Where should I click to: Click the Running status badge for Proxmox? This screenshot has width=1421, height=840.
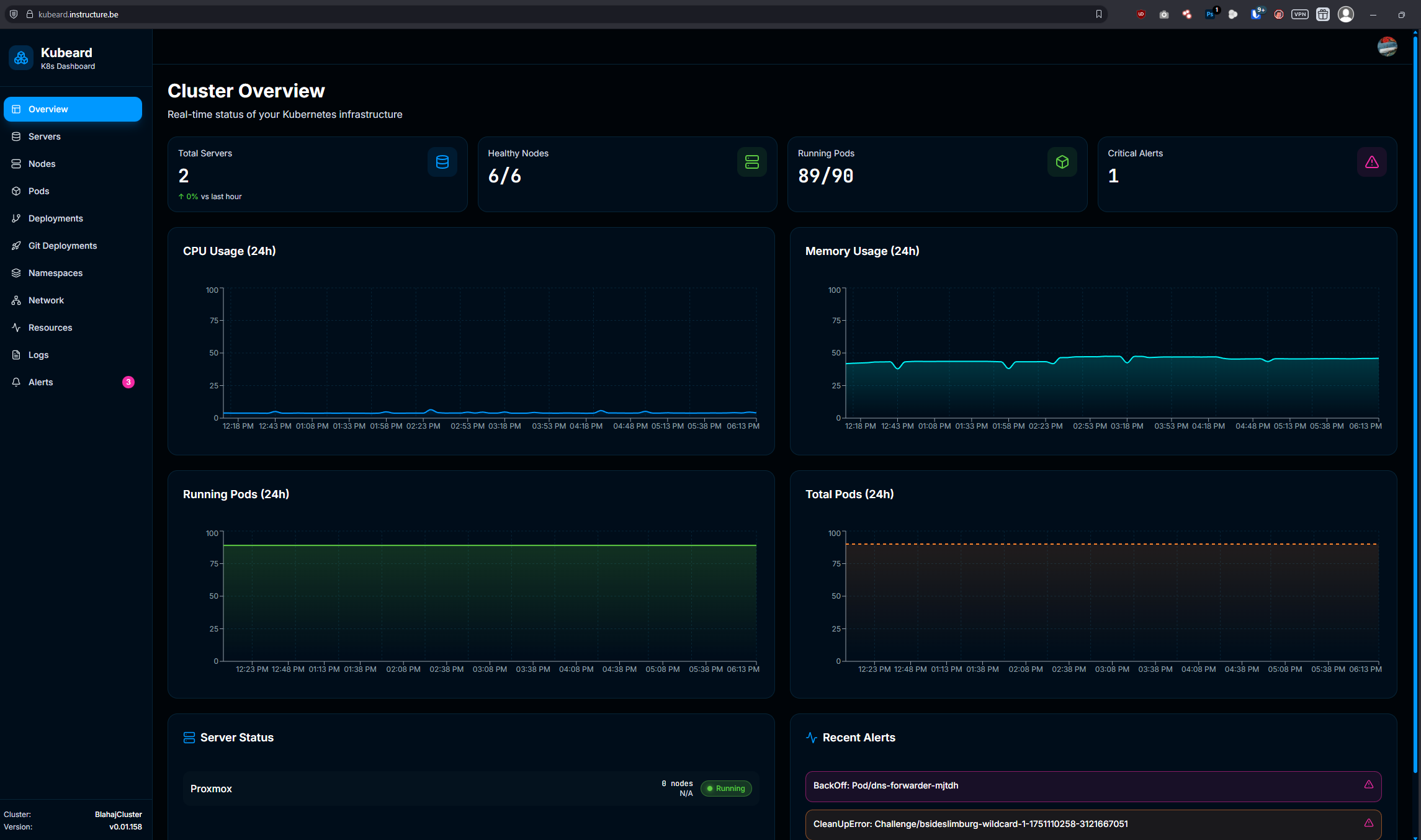point(726,789)
